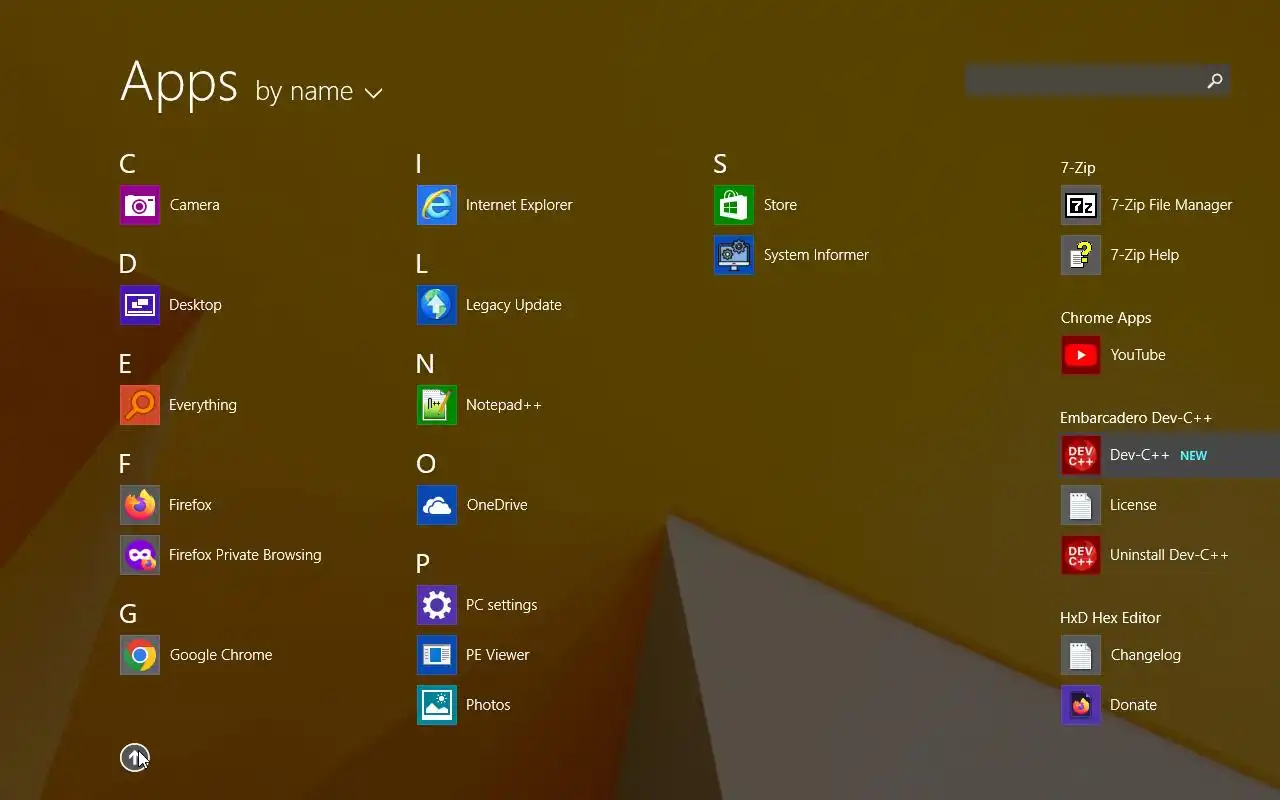Open PC settings gear icon
This screenshot has height=800, width=1280.
pos(437,605)
